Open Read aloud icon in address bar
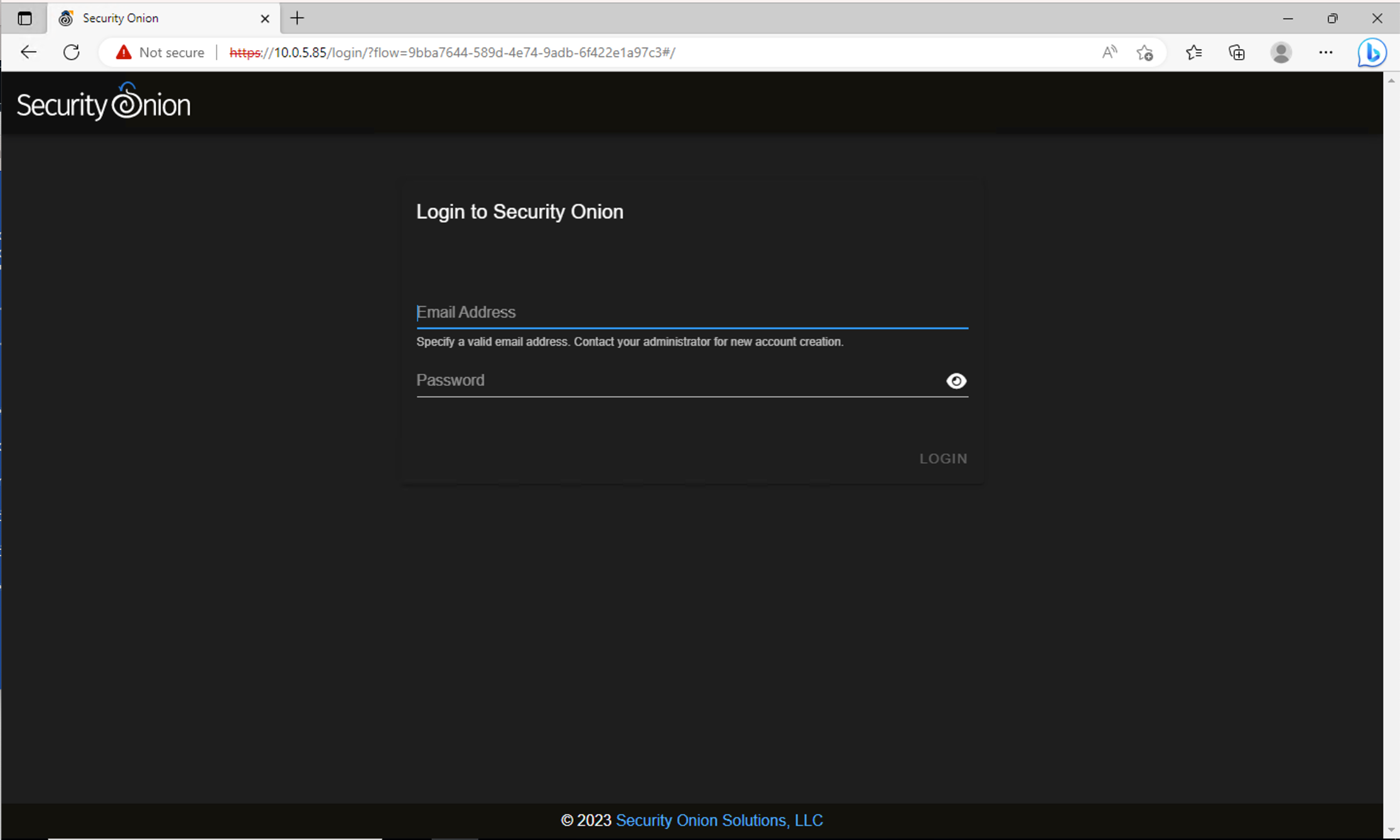The width and height of the screenshot is (1400, 840). point(1109,52)
